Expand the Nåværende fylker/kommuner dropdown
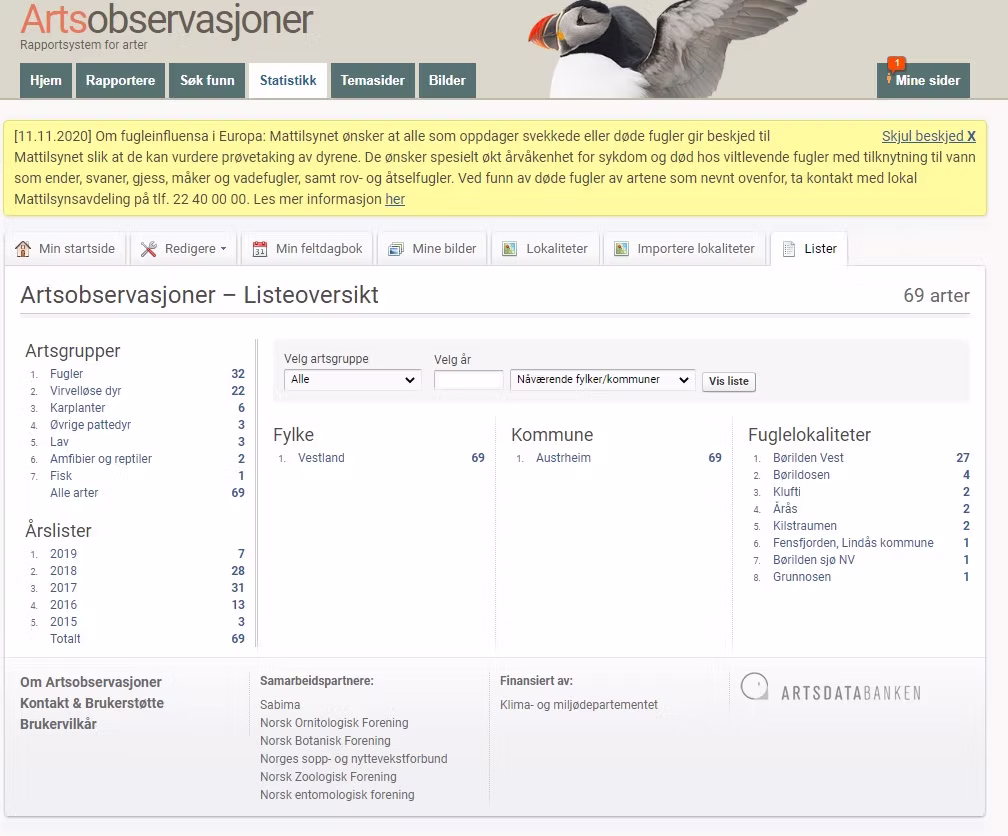The height and width of the screenshot is (836, 1008). click(x=602, y=380)
